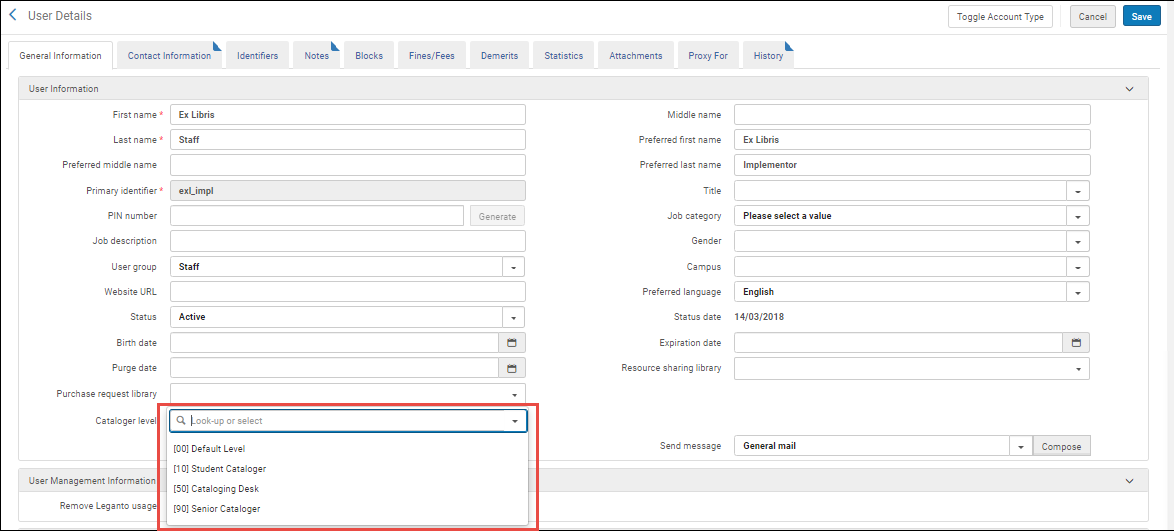Open the Resource sharing library dropdown
The height and width of the screenshot is (531, 1174).
1077,368
